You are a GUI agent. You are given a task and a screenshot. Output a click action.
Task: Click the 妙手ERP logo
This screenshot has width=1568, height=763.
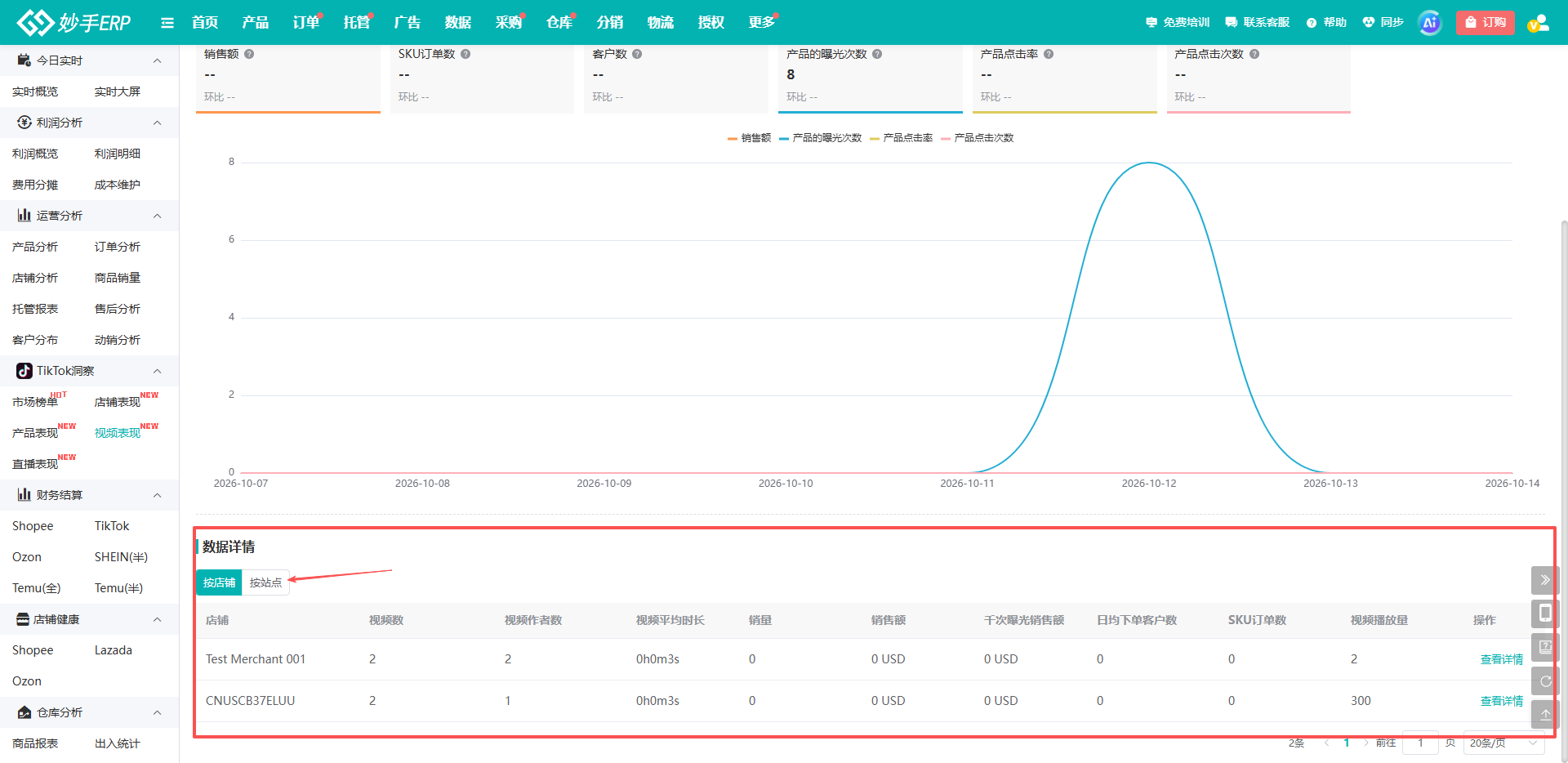click(73, 22)
